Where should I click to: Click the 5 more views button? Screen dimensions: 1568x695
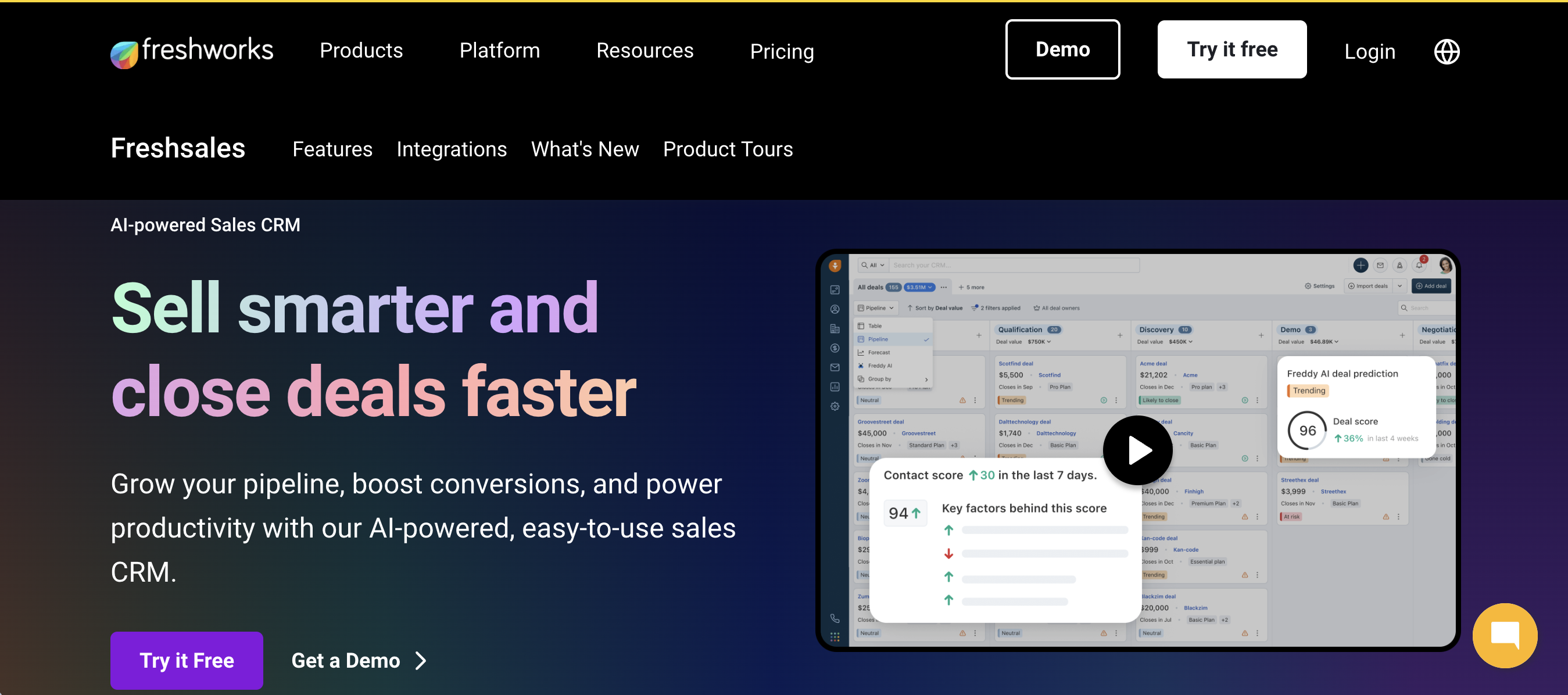coord(972,287)
